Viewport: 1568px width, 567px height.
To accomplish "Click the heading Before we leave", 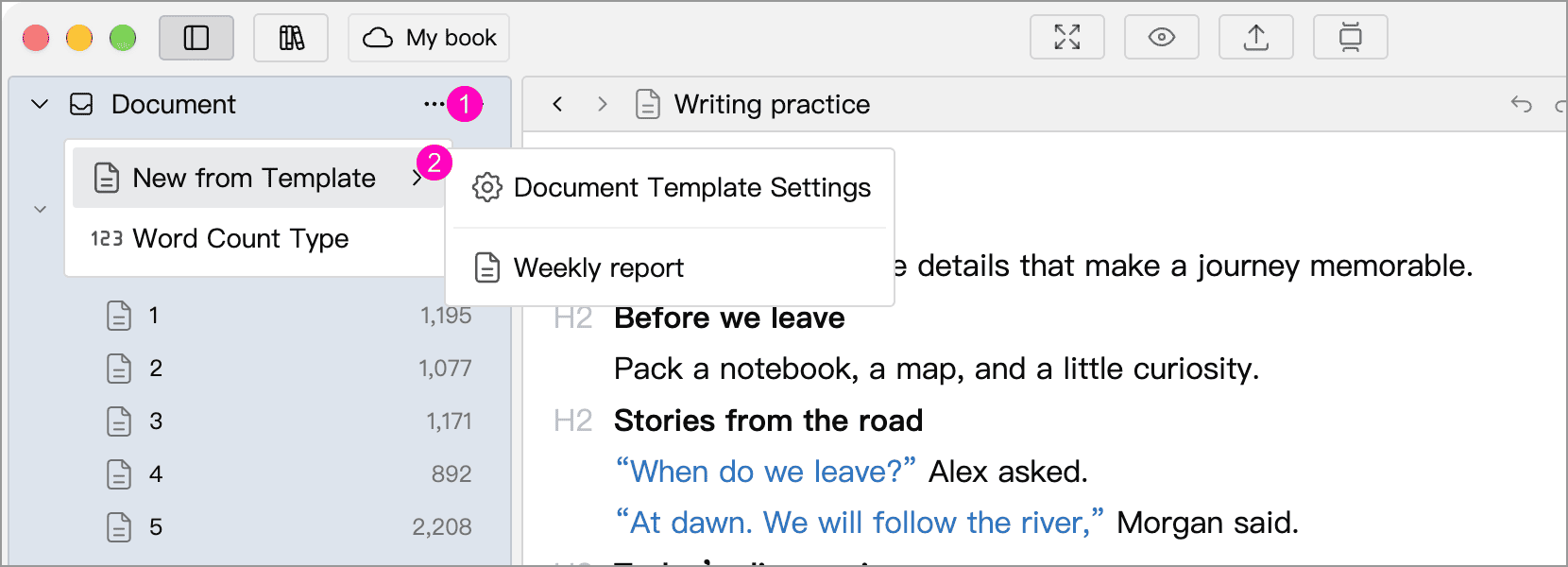I will coord(729,318).
